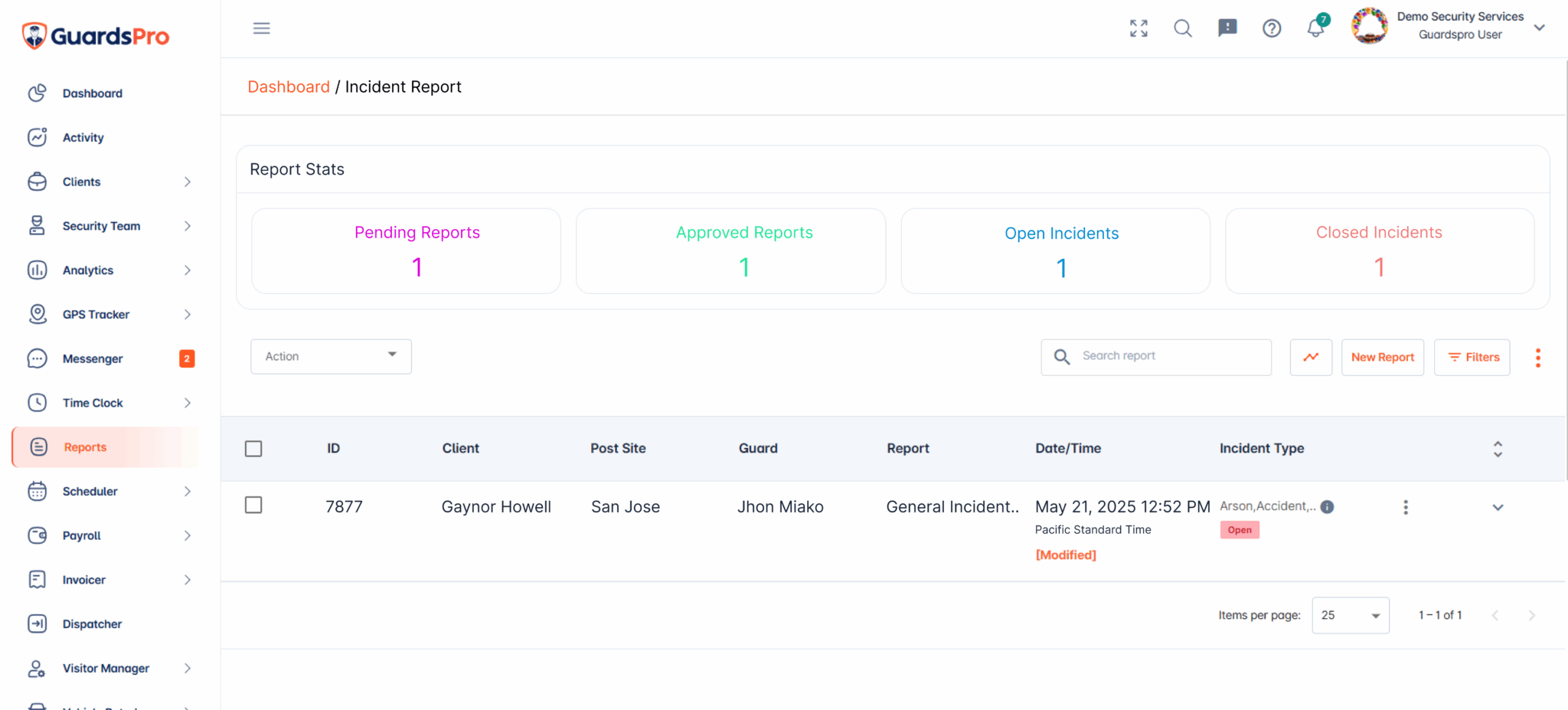
Task: Tick the checkbox for report 7877
Action: tap(253, 506)
